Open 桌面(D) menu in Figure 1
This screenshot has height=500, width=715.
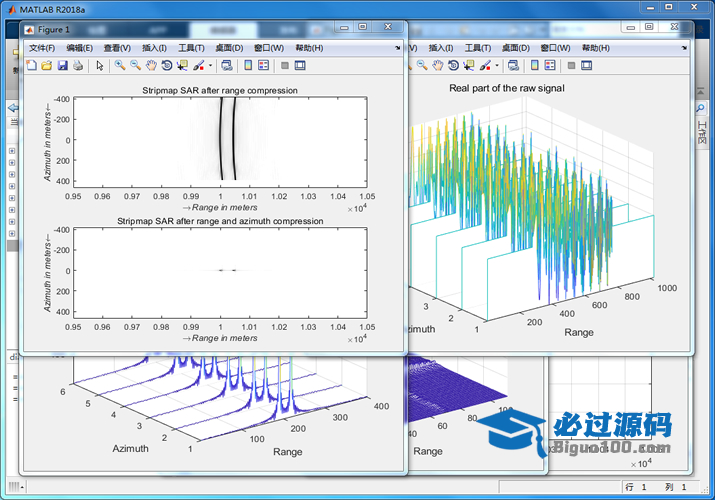[x=229, y=48]
